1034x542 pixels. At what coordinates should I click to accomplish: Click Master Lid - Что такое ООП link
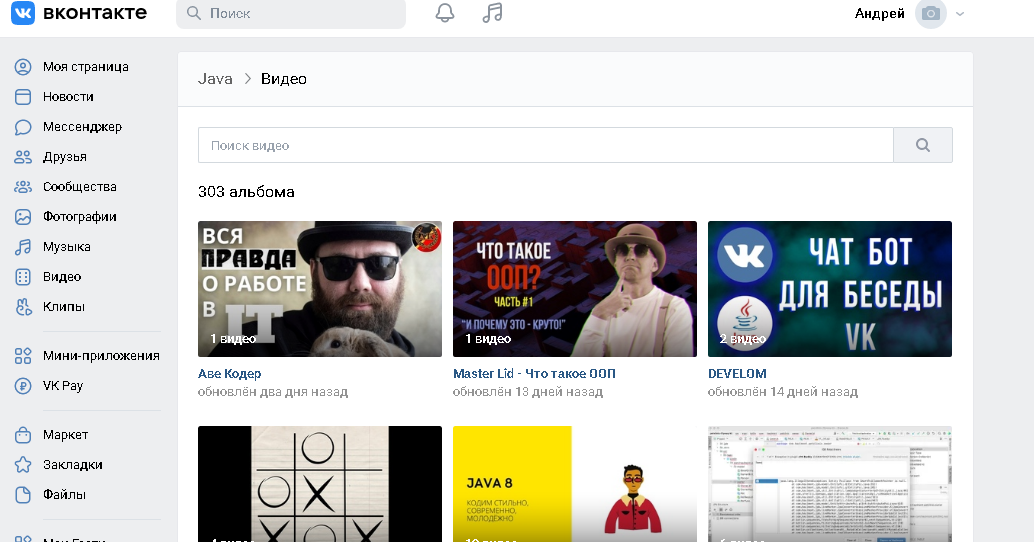(534, 374)
